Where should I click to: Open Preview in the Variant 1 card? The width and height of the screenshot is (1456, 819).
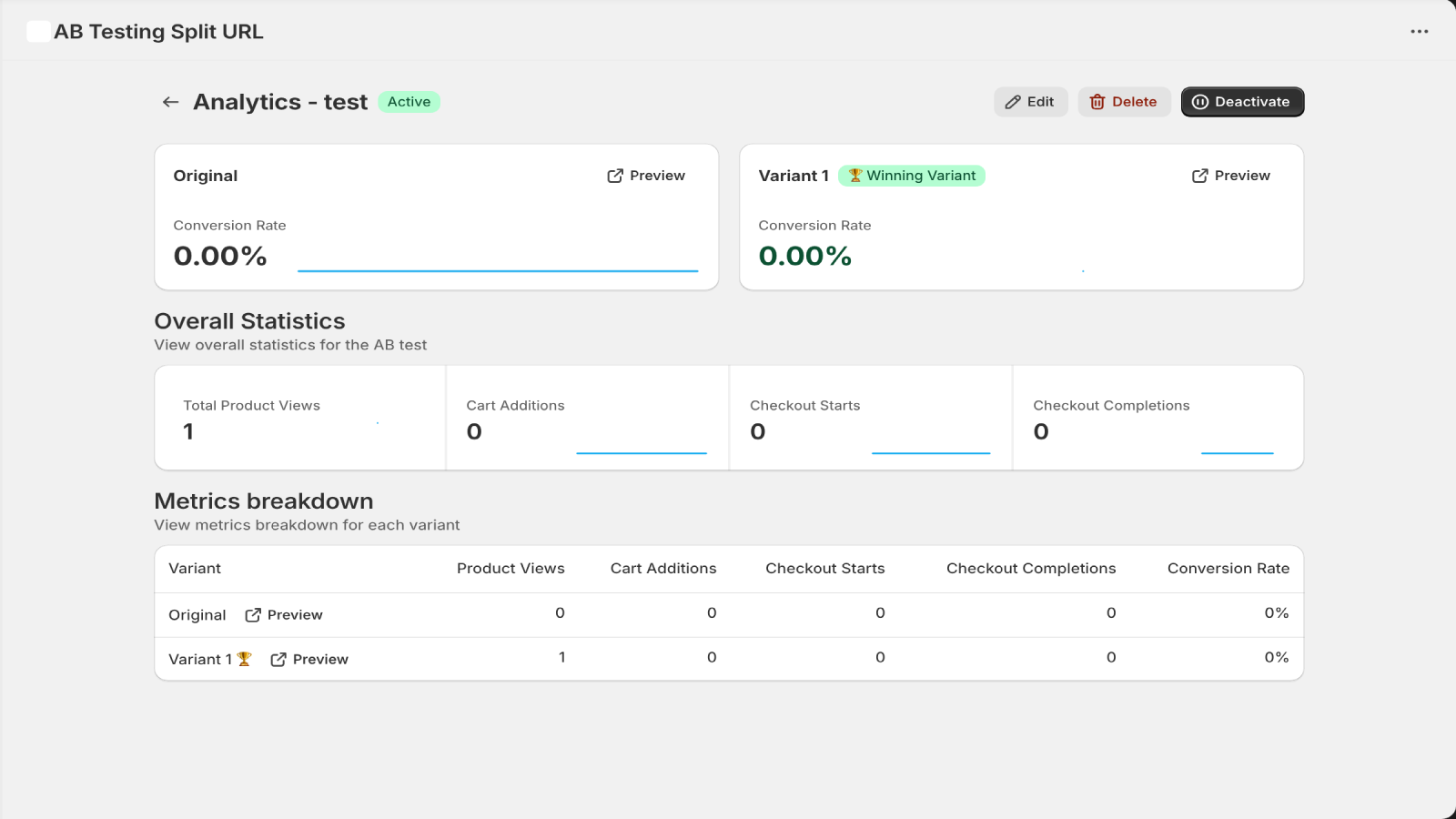pyautogui.click(x=1231, y=176)
